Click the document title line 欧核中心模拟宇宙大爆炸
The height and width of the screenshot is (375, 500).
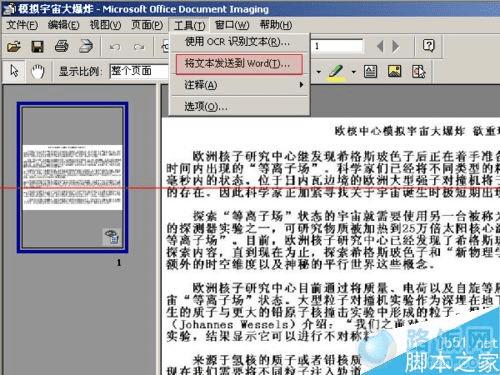399,131
